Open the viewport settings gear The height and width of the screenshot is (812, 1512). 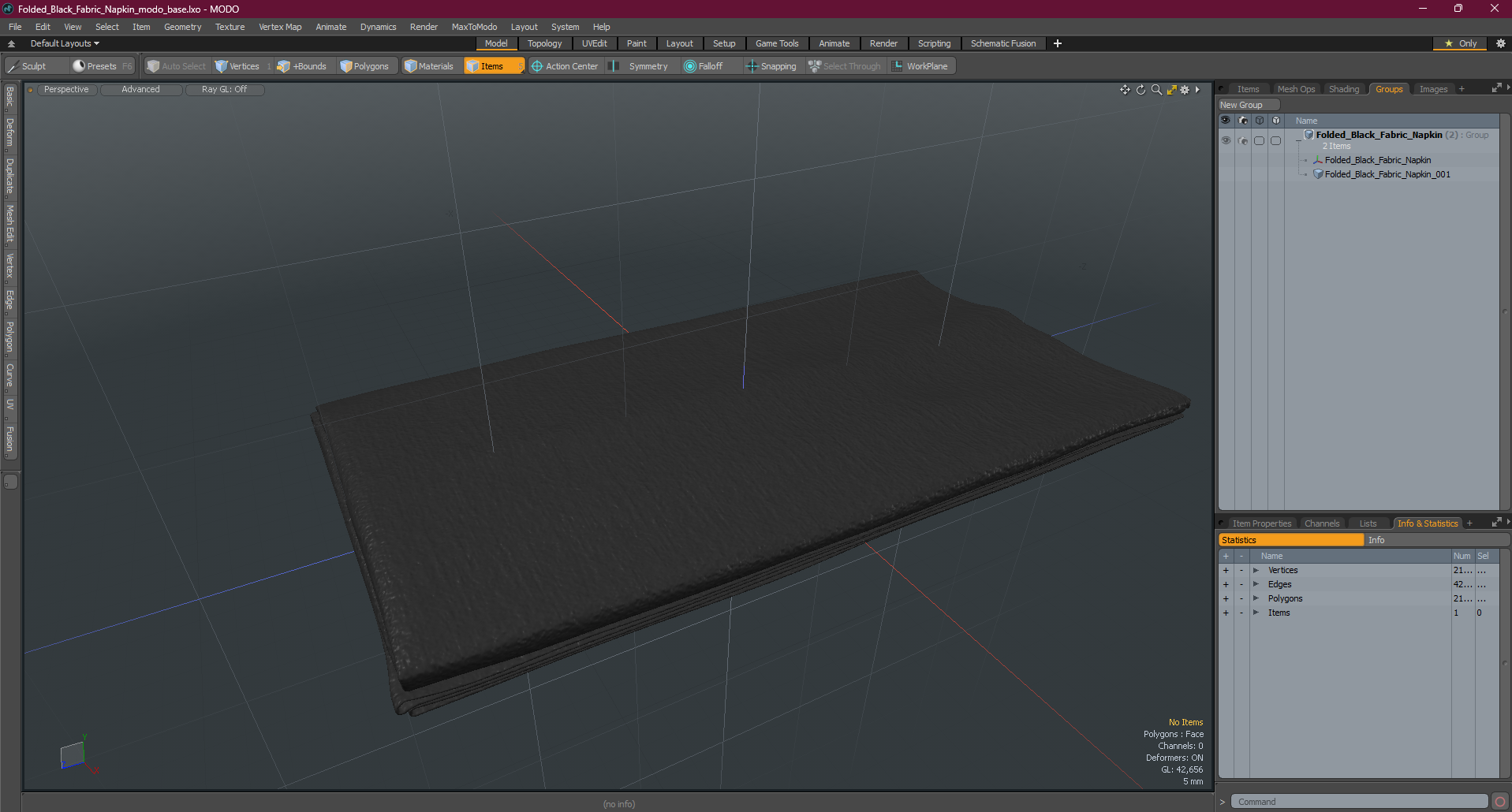1185,90
